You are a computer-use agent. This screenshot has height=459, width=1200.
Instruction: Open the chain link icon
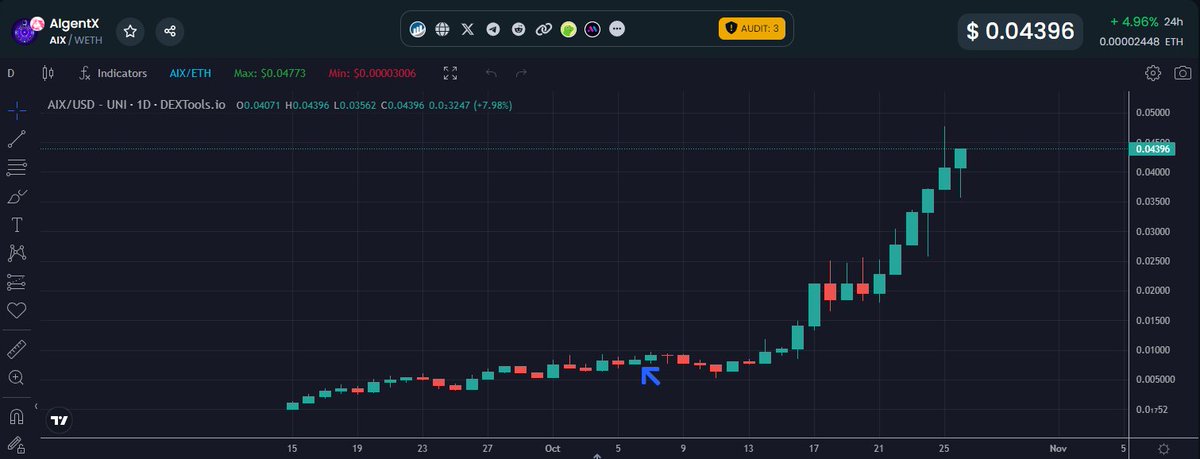pyautogui.click(x=543, y=29)
